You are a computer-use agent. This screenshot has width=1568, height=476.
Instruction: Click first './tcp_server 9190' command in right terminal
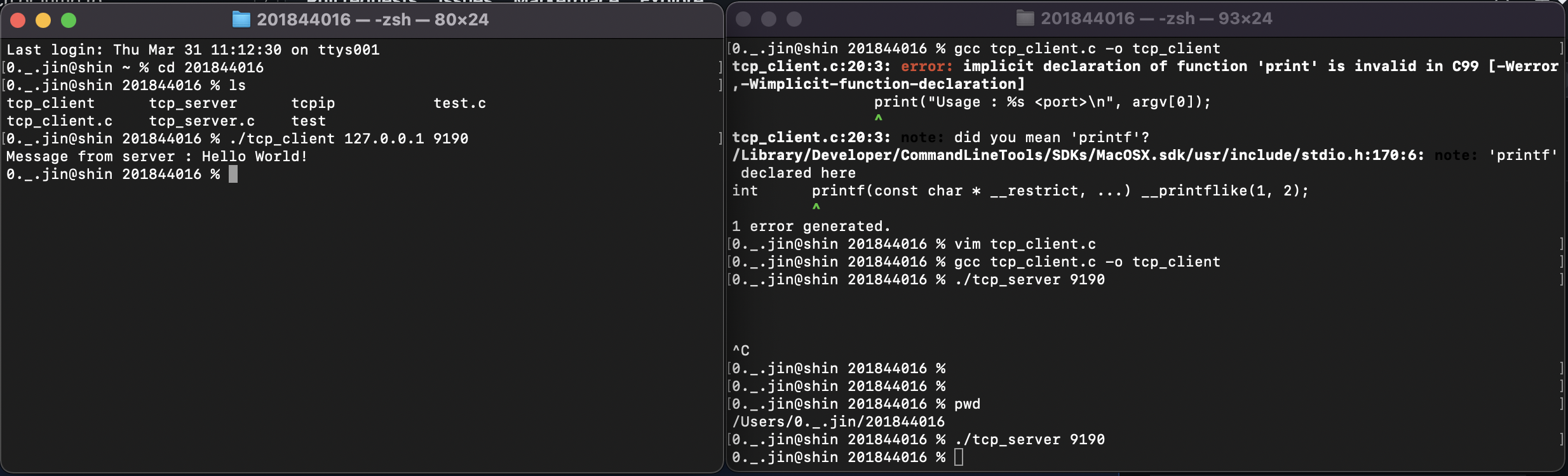click(1029, 279)
